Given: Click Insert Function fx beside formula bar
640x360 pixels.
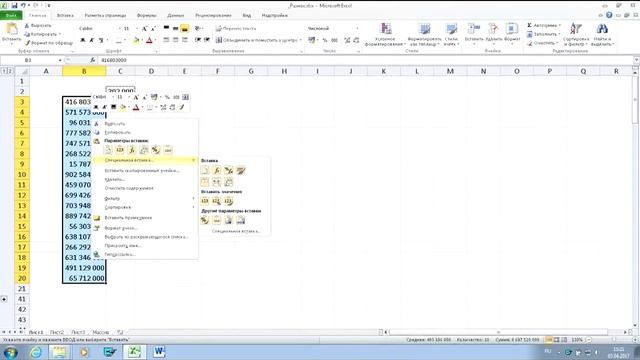Looking at the screenshot, I should coord(93,60).
